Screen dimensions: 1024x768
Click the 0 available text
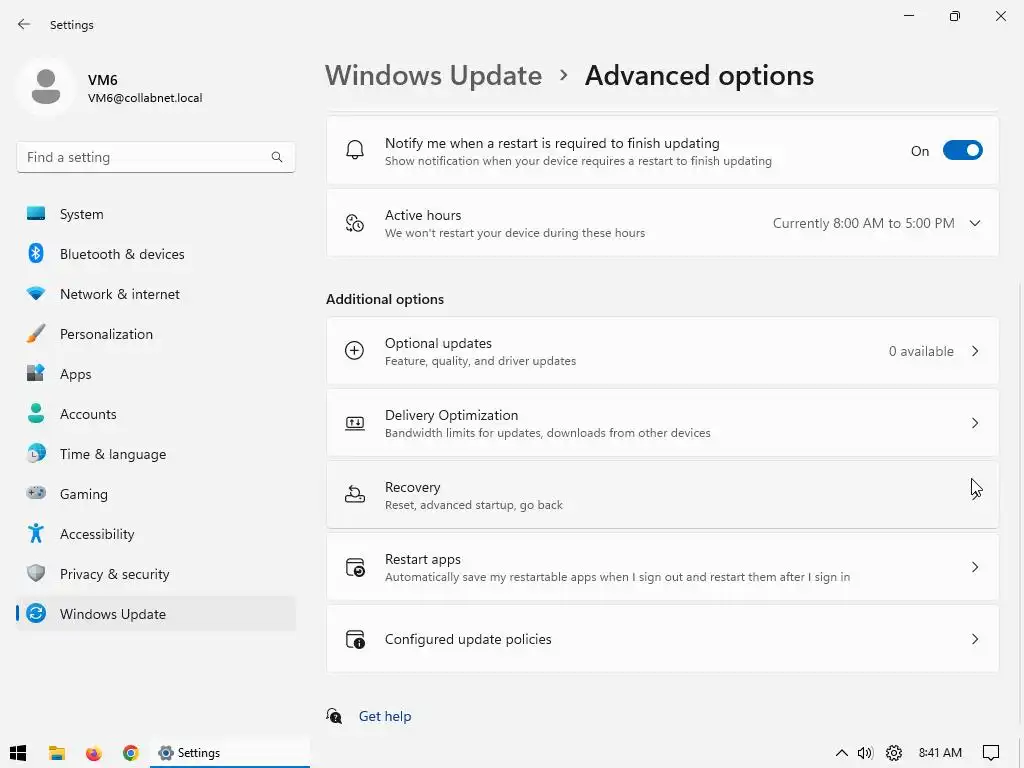(921, 351)
